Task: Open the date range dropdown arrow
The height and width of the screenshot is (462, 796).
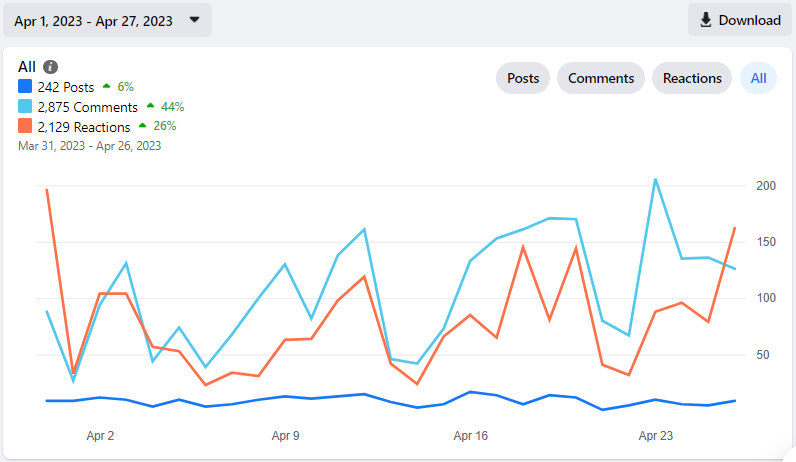Action: tap(194, 20)
